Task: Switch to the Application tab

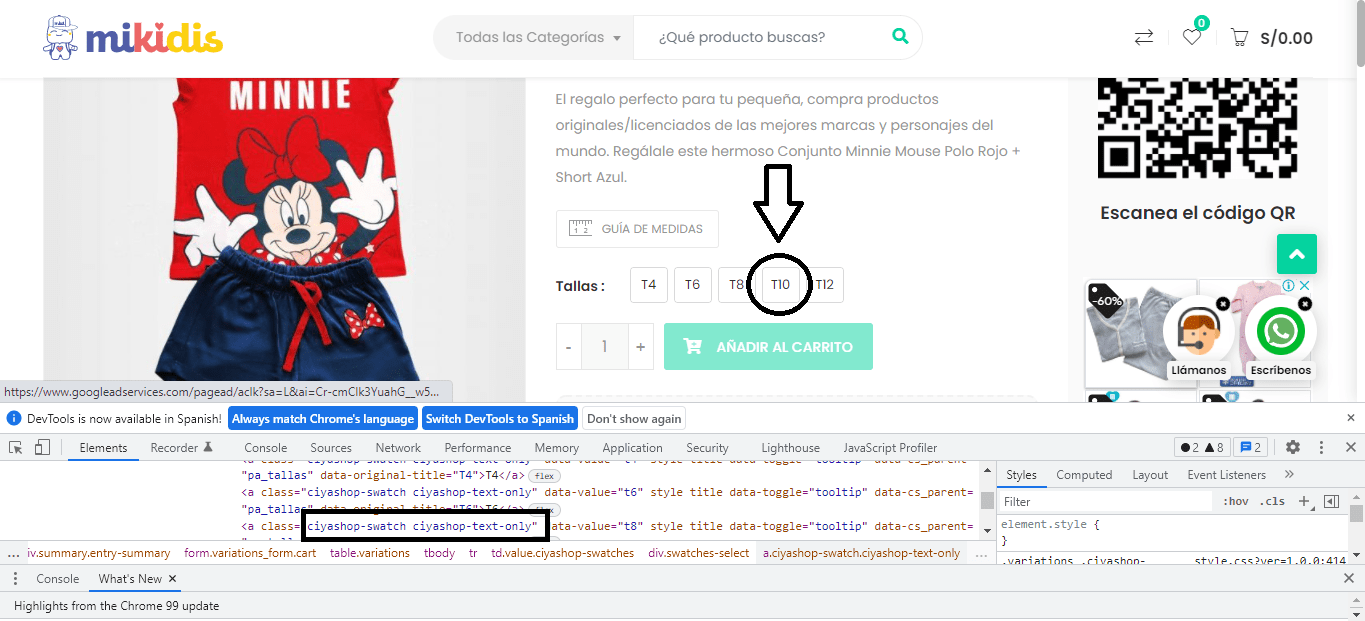Action: point(632,448)
